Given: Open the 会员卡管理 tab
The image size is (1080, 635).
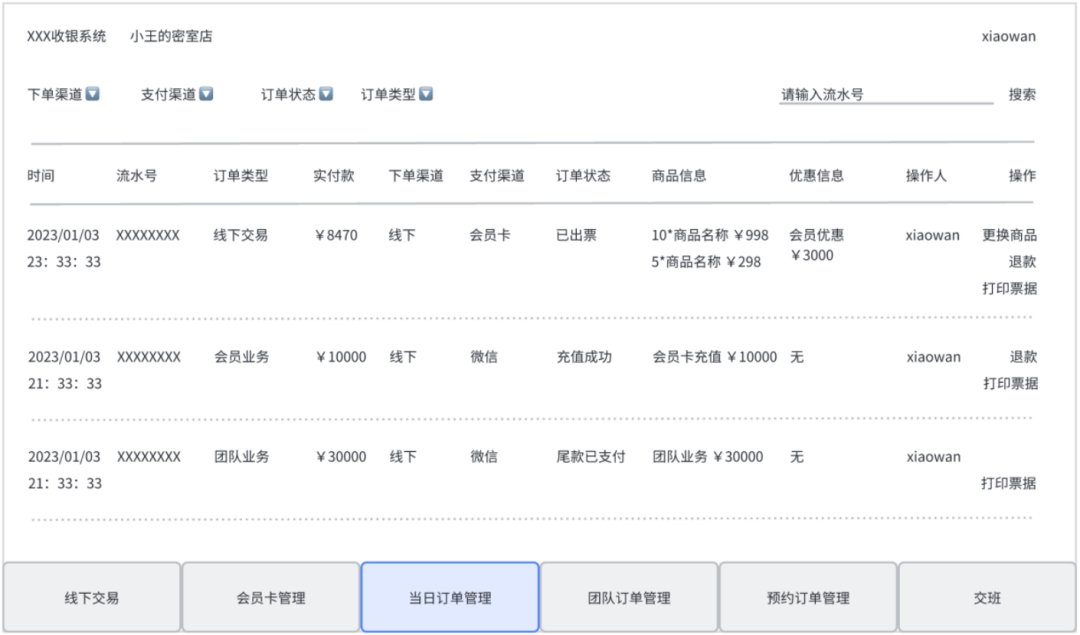Looking at the screenshot, I should click(270, 597).
